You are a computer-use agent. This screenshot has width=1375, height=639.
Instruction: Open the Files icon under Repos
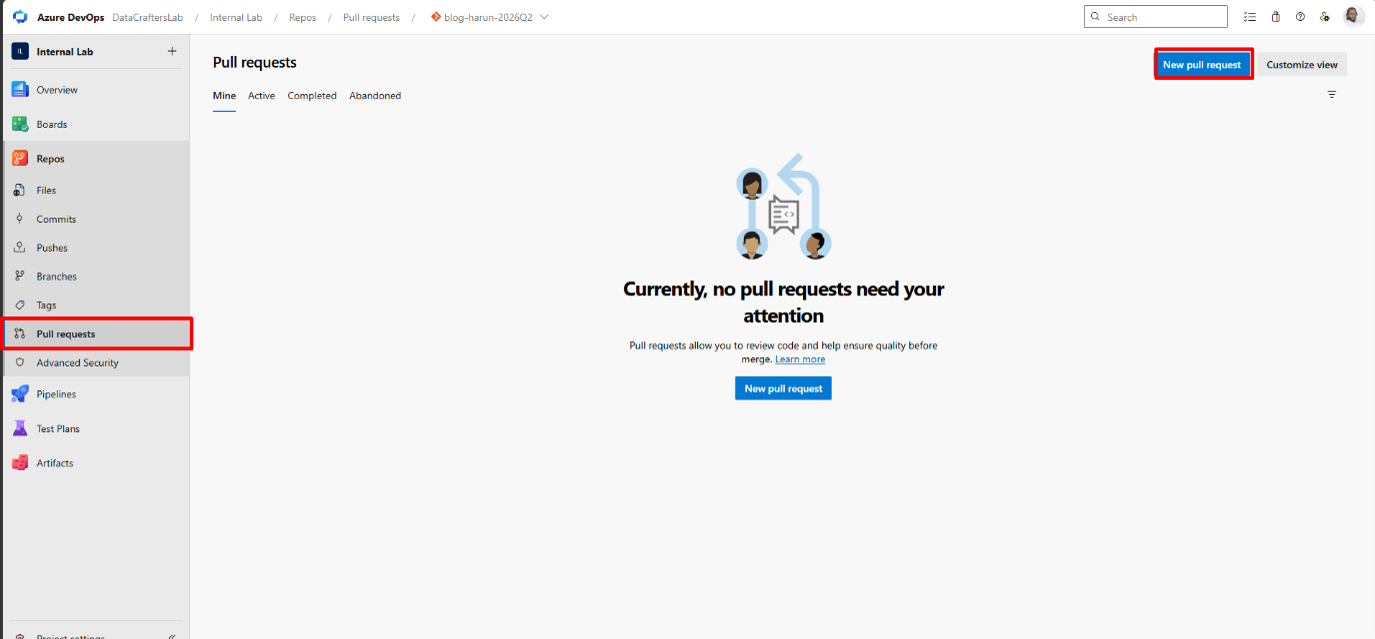click(19, 190)
